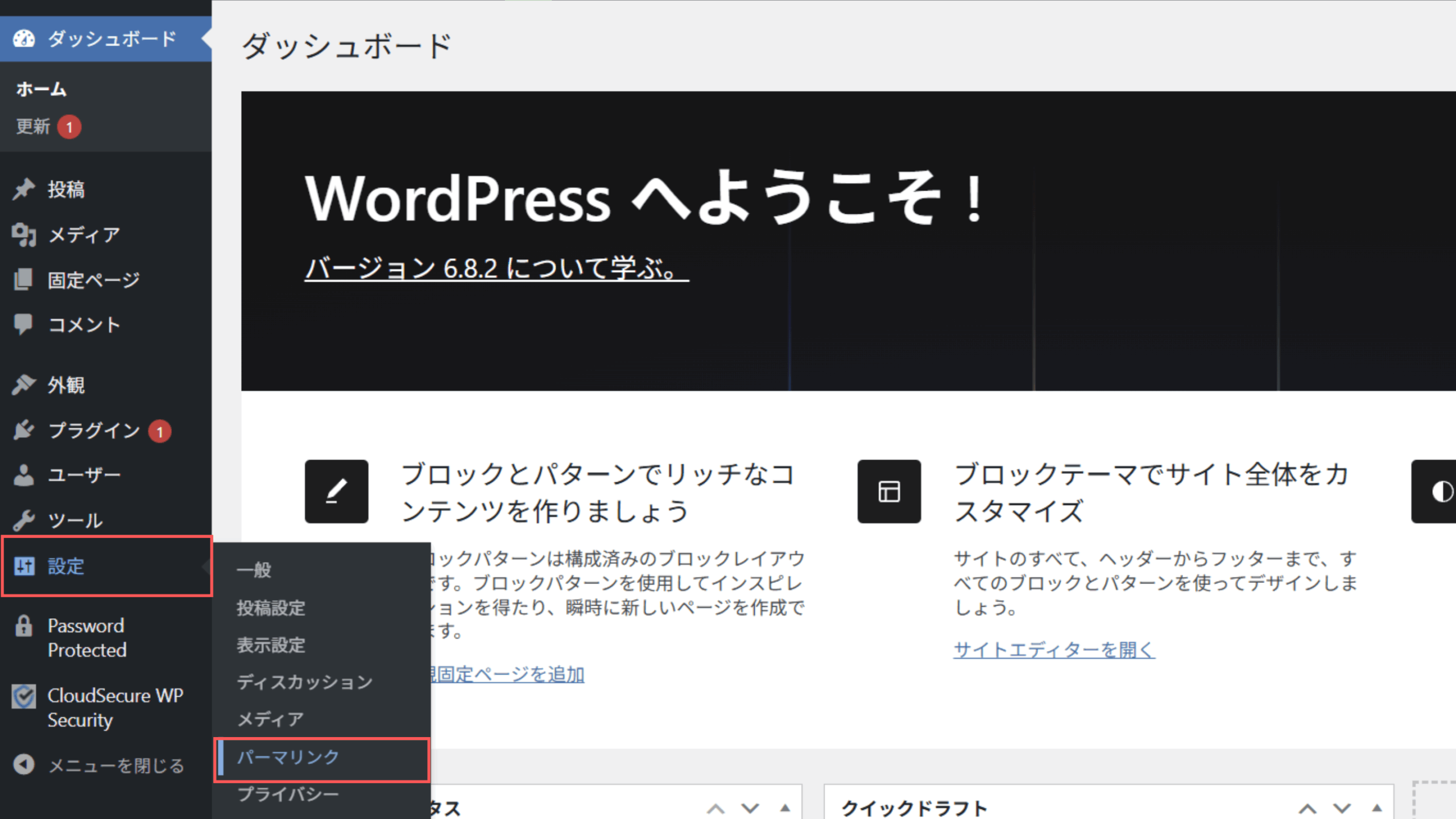Click 固定ページを追加 link

point(508,675)
